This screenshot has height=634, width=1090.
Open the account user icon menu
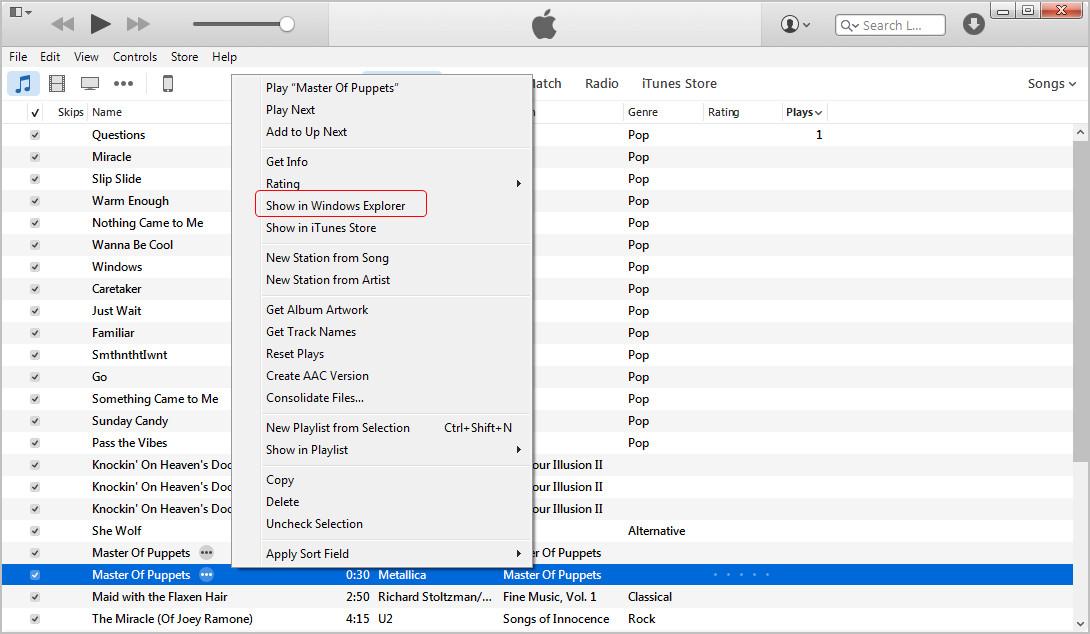point(795,24)
